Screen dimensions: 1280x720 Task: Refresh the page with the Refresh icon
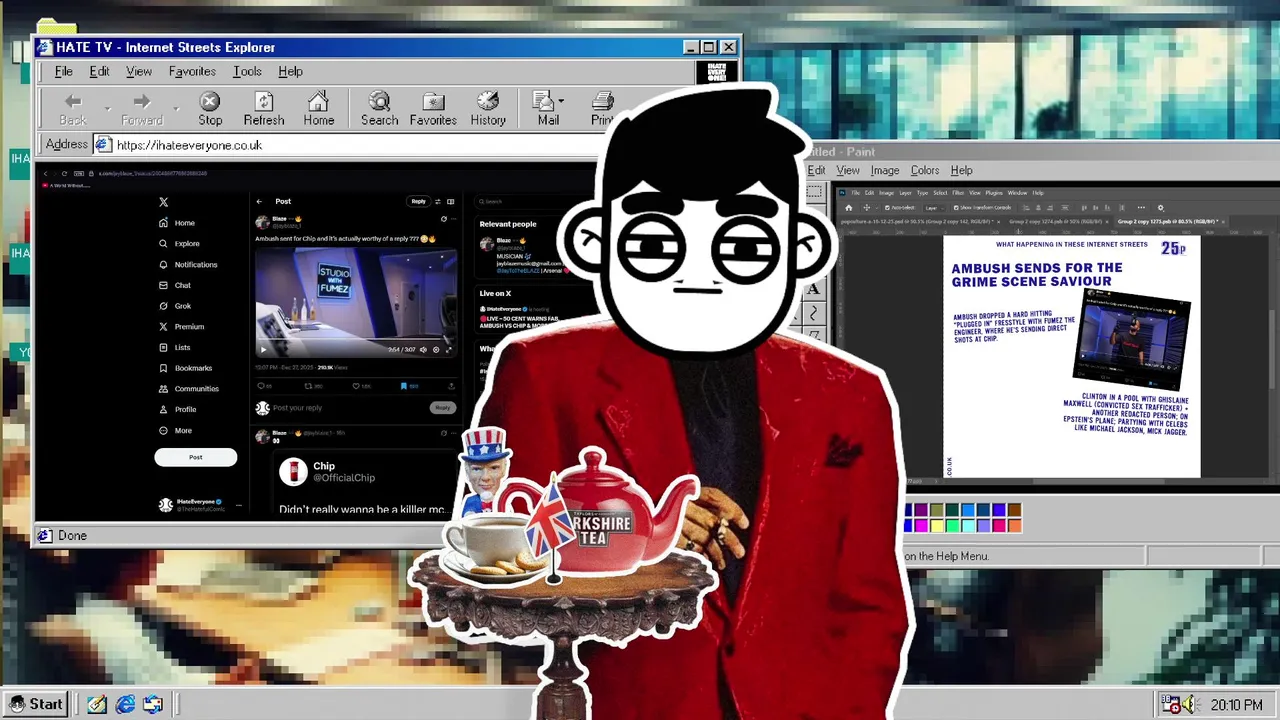(x=264, y=102)
